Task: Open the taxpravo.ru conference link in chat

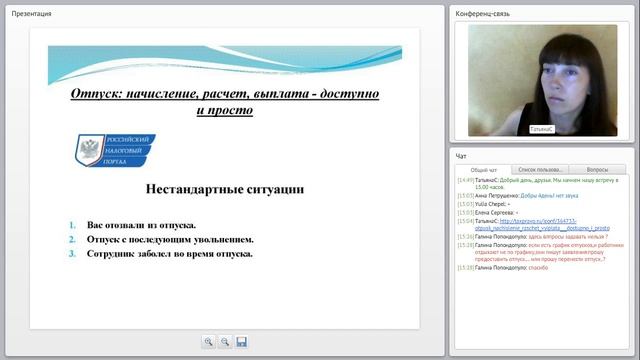Action: point(542,224)
